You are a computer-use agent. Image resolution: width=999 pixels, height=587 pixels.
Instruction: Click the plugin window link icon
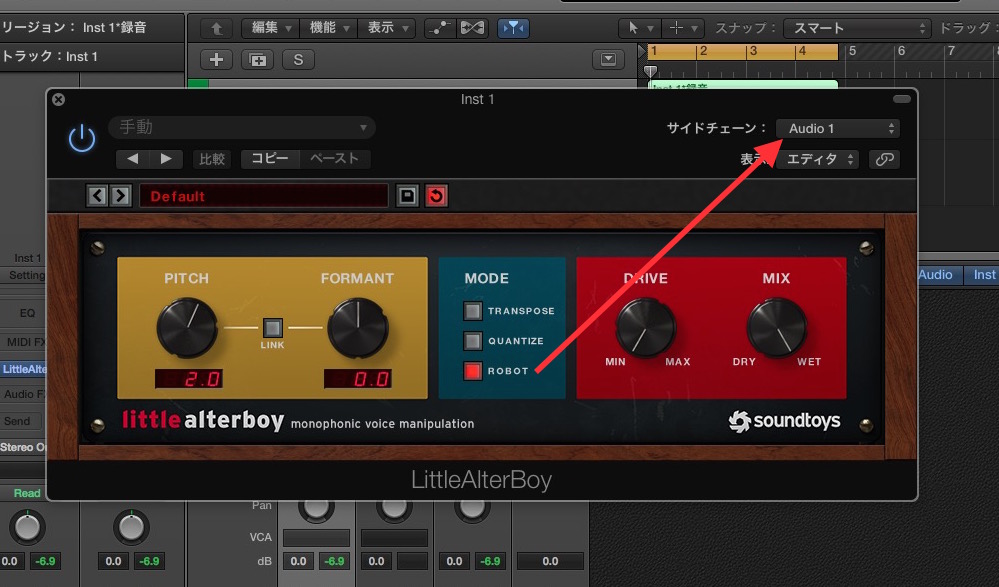point(884,159)
